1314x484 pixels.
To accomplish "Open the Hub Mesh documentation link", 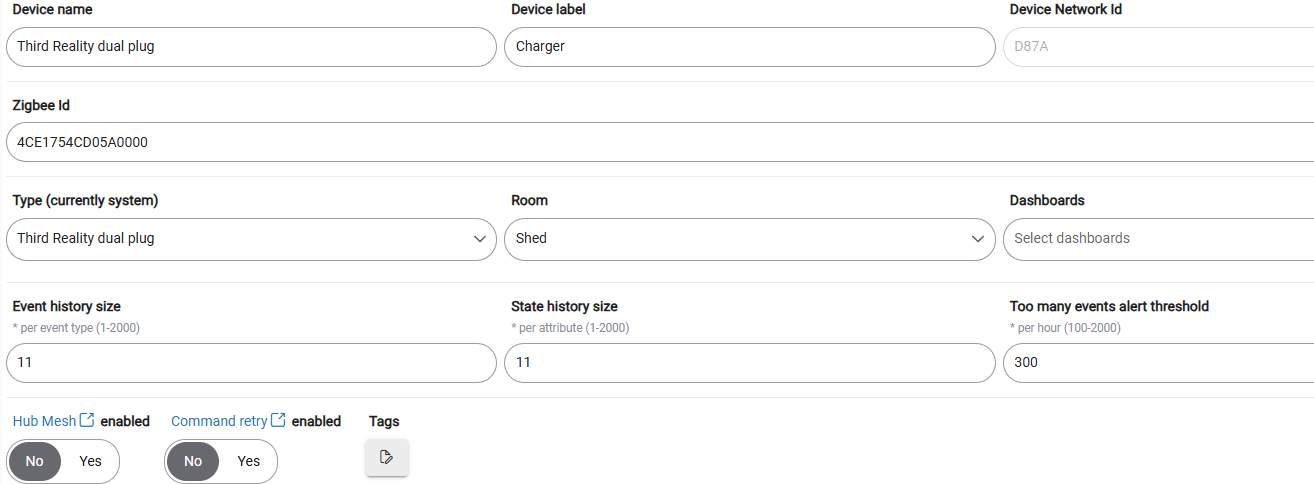I will pyautogui.click(x=44, y=421).
